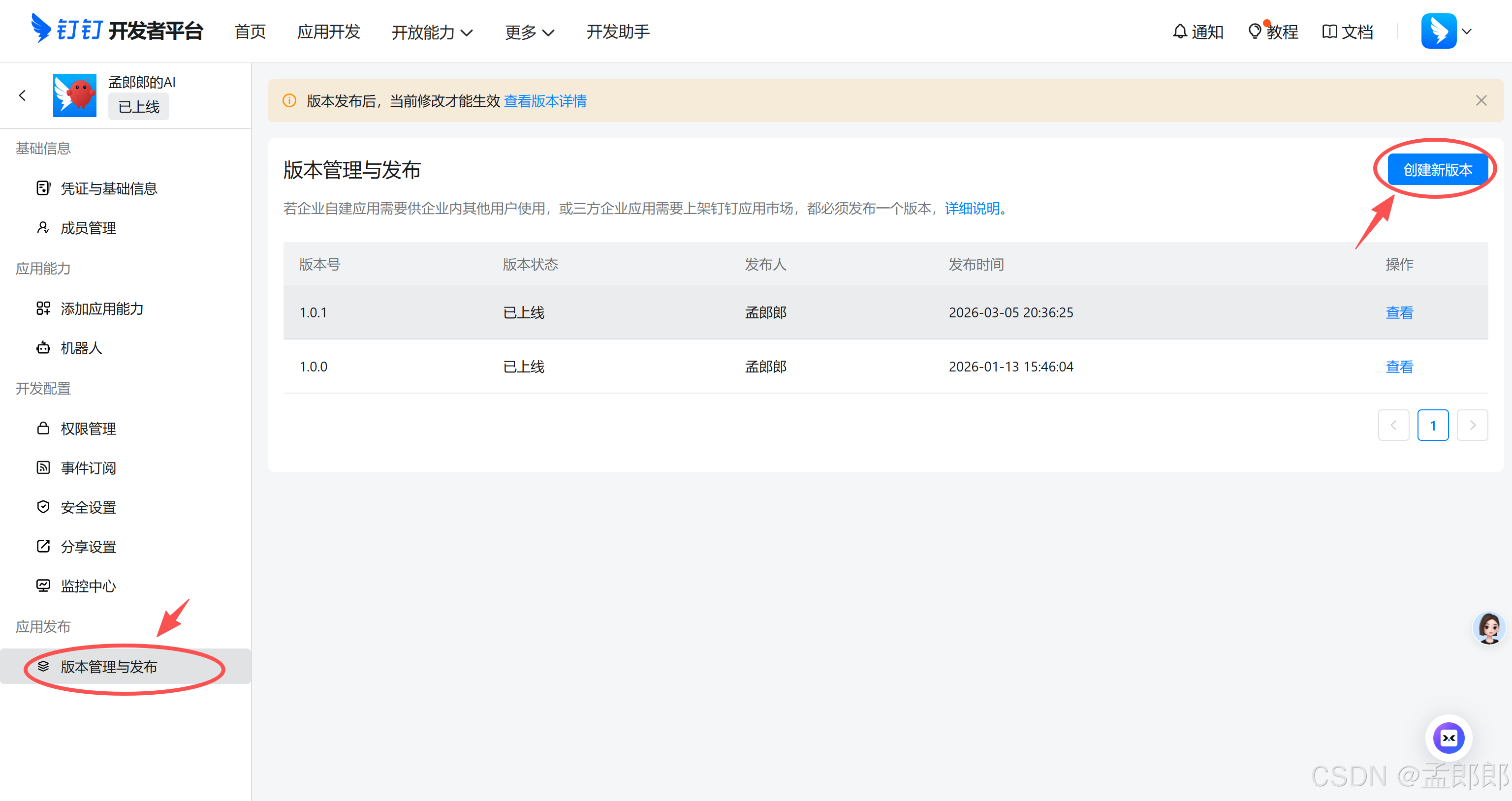
Task: Click the 创建新版本 button
Action: point(1438,170)
